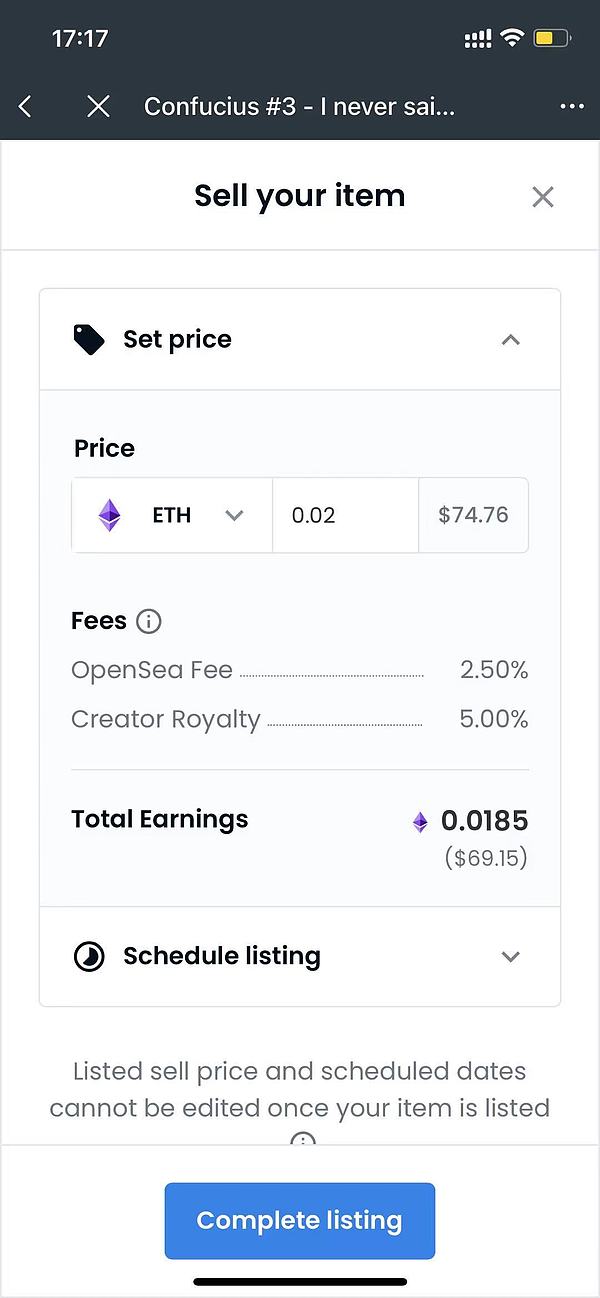Open the ETH currency dropdown
Viewport: 600px width, 1298px height.
click(x=234, y=515)
